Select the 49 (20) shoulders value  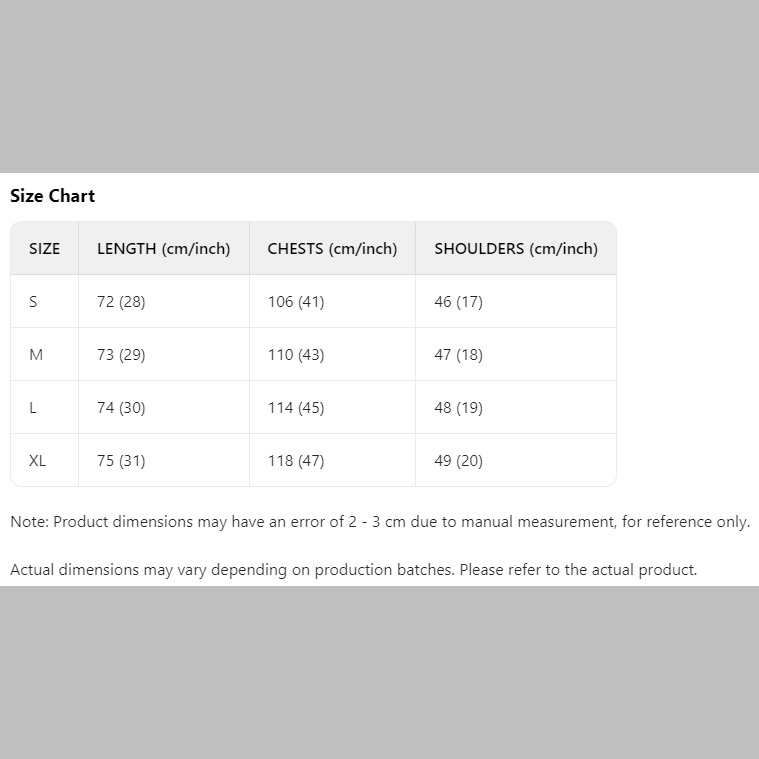(x=458, y=461)
